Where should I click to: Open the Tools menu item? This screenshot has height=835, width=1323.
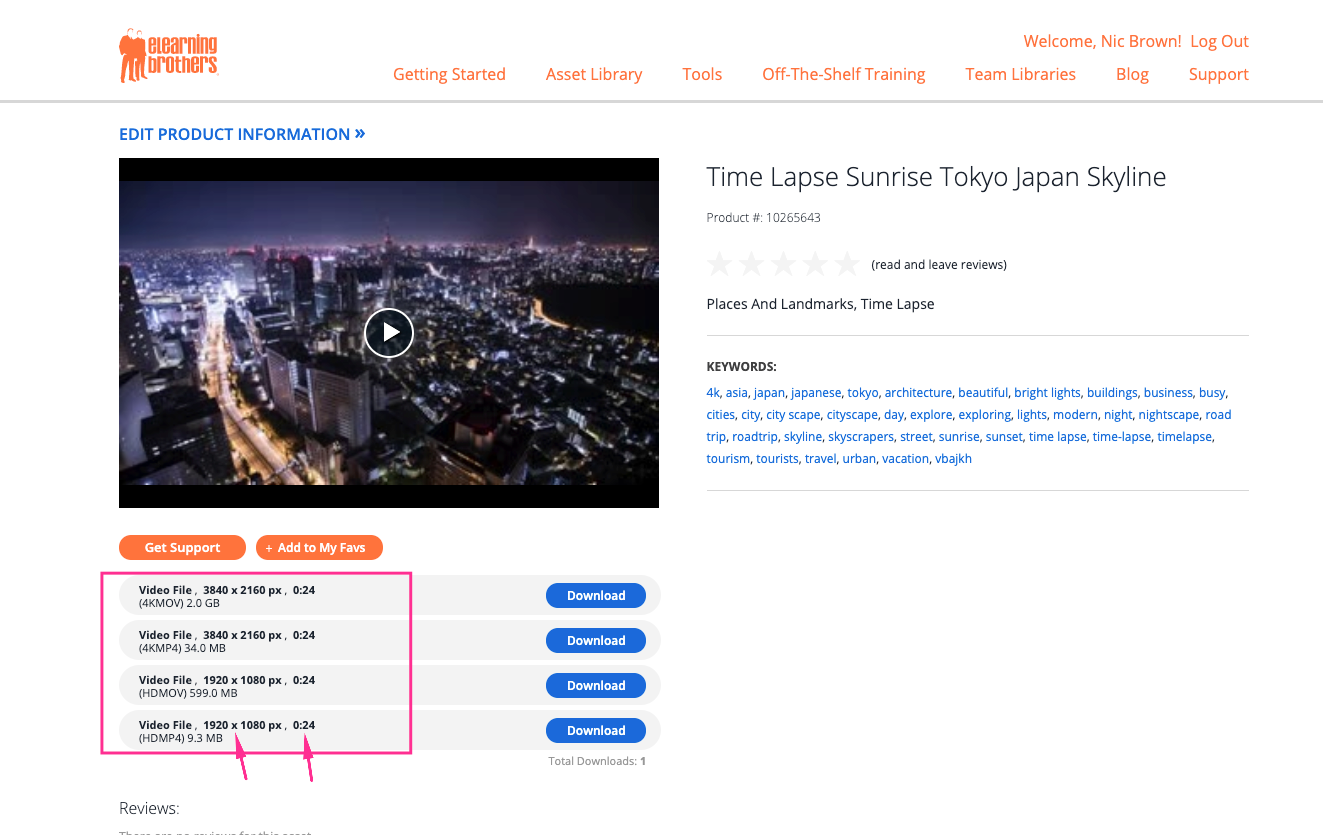(702, 74)
